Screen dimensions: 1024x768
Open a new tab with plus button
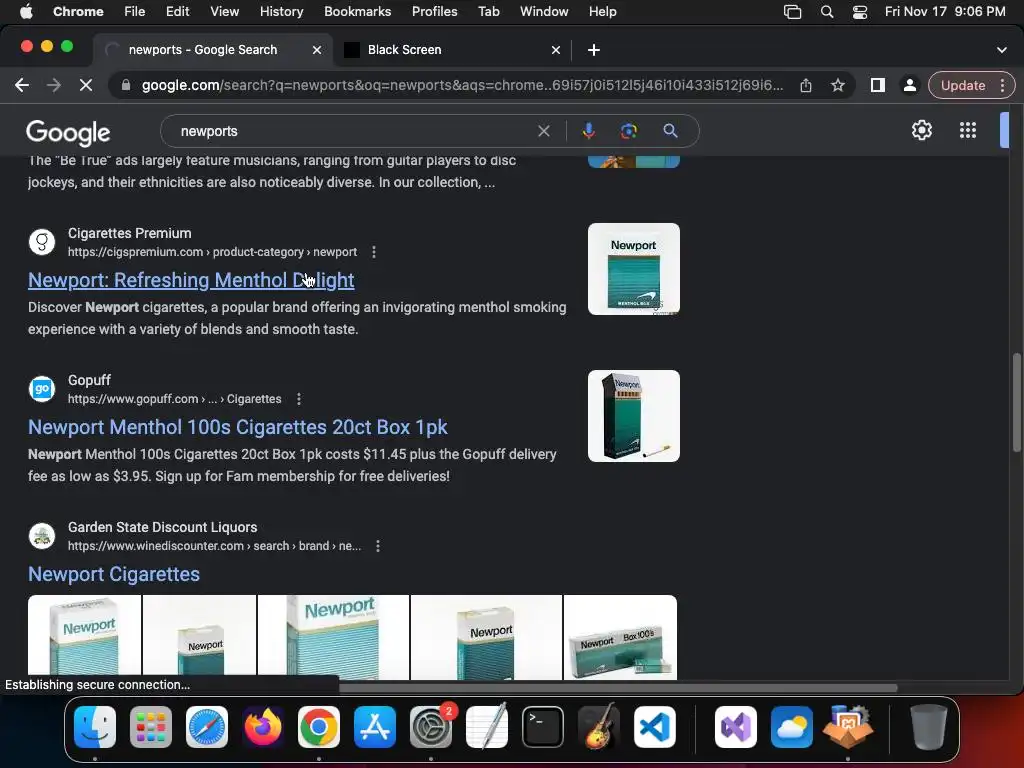click(594, 50)
